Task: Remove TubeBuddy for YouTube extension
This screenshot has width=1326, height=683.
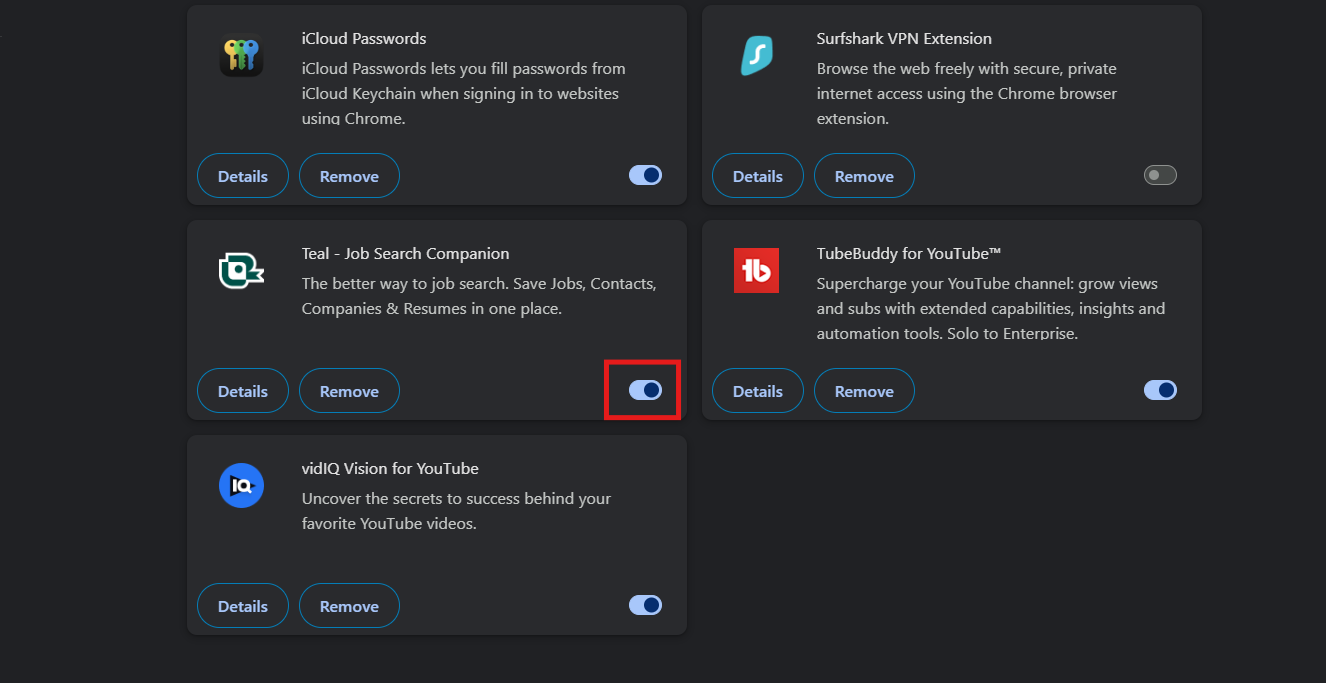Action: click(864, 391)
